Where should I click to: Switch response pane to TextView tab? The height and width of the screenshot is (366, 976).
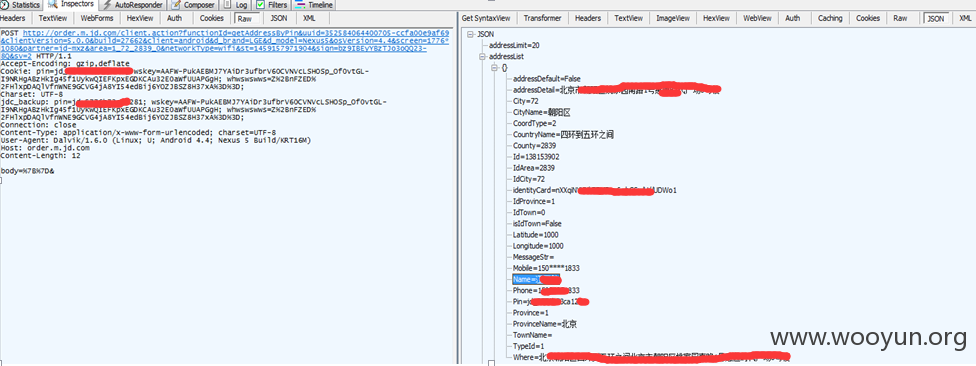[629, 18]
